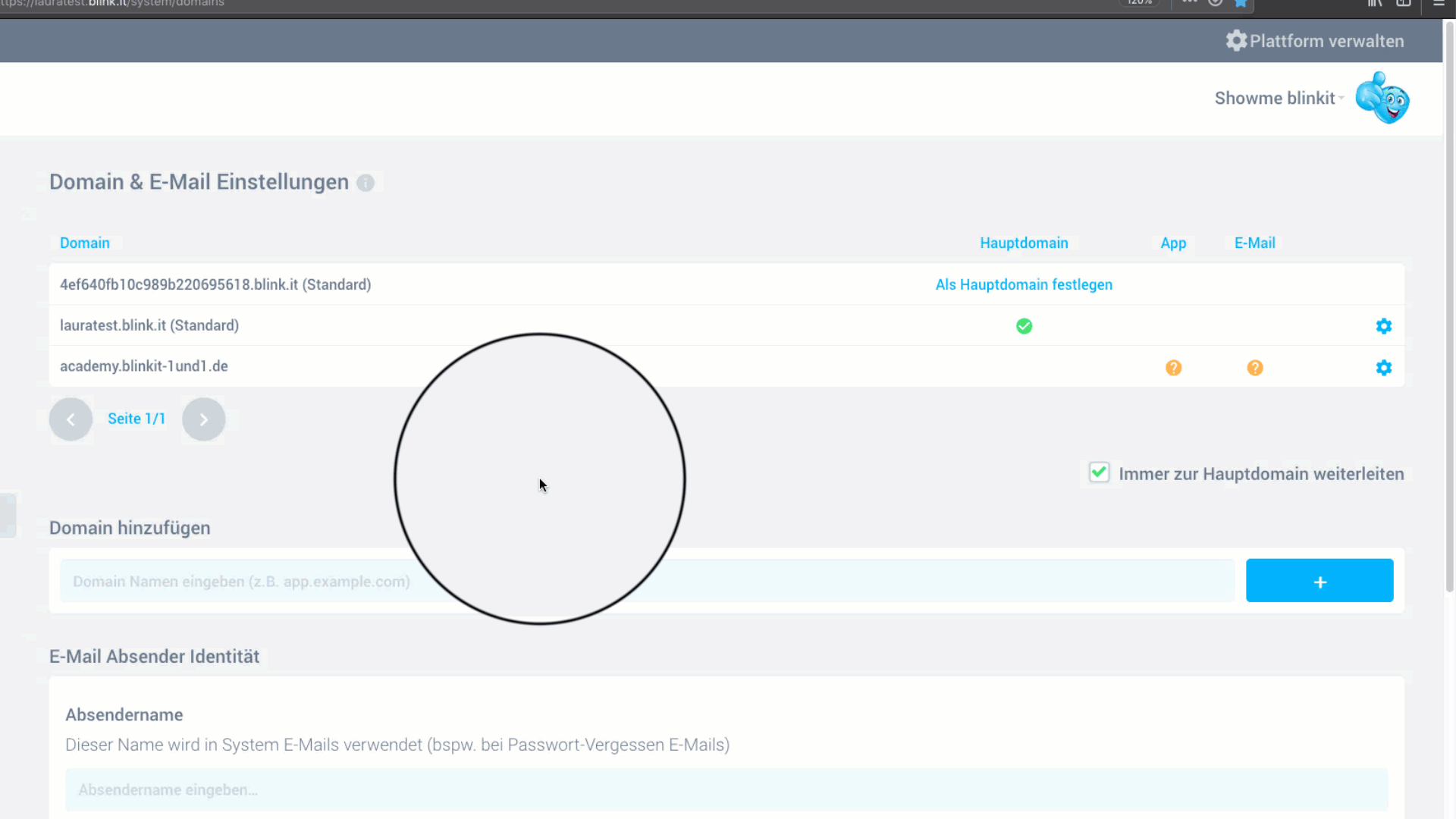
Task: Go to previous page with left chevron
Action: (x=71, y=419)
